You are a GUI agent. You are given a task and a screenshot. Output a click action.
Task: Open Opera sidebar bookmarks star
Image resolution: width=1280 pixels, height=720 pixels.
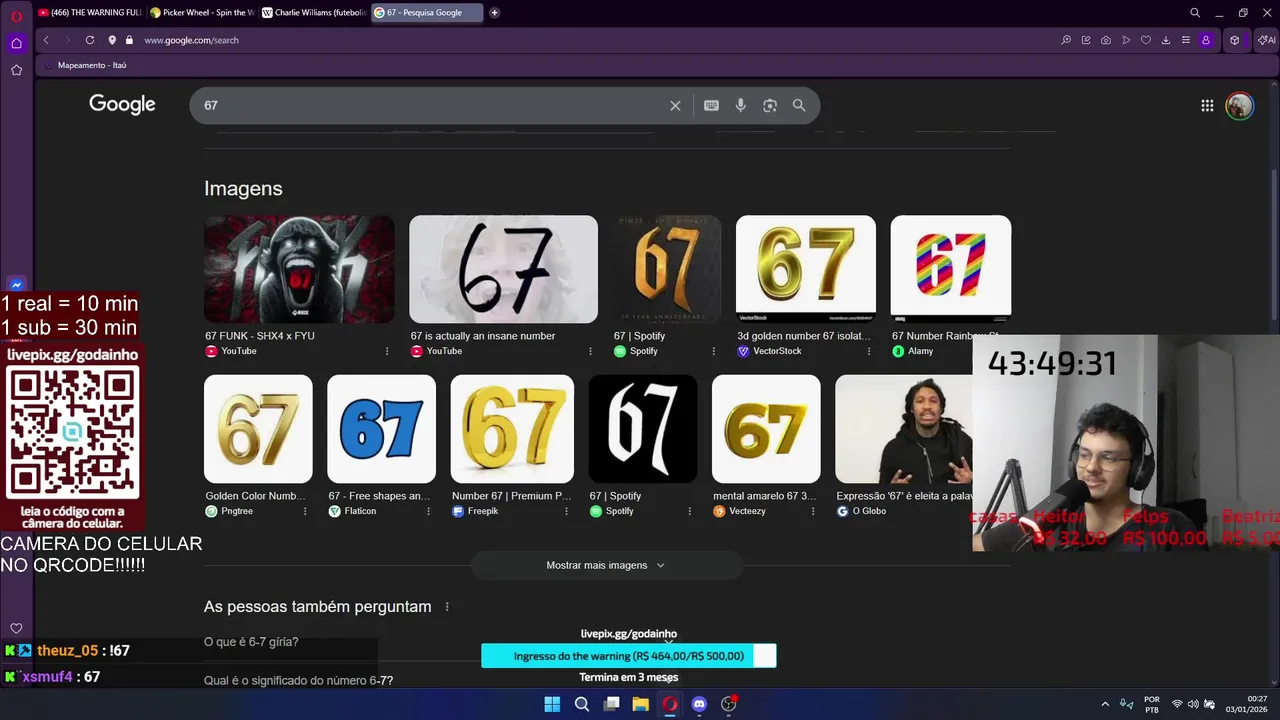tap(16, 70)
